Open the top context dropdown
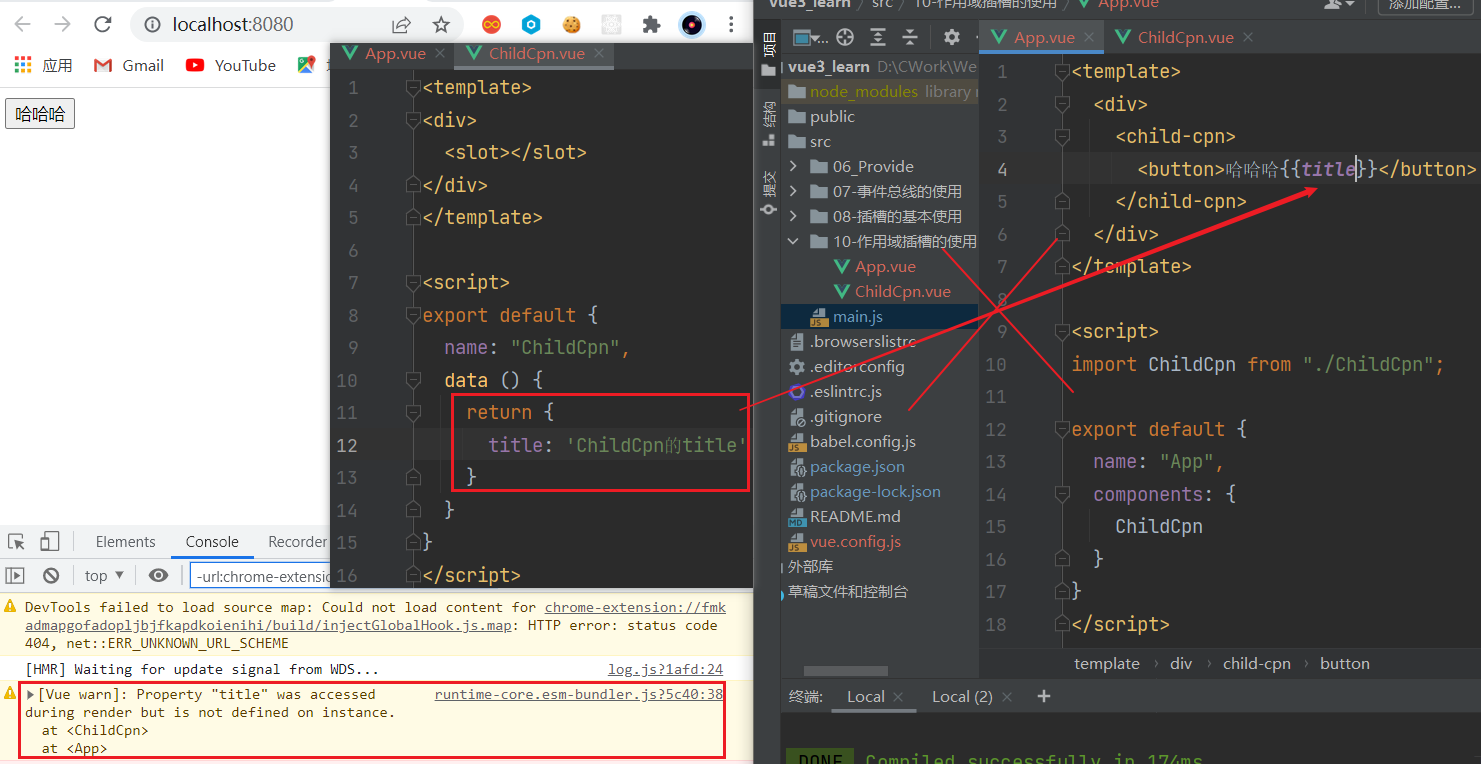The width and height of the screenshot is (1481, 764). pyautogui.click(x=104, y=575)
